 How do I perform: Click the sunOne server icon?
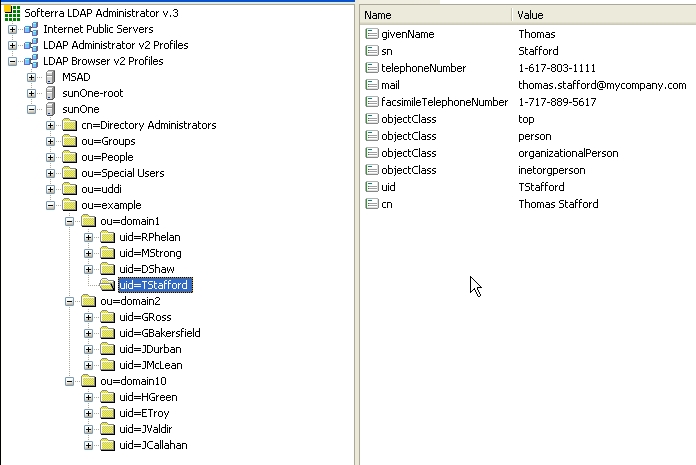pos(51,109)
